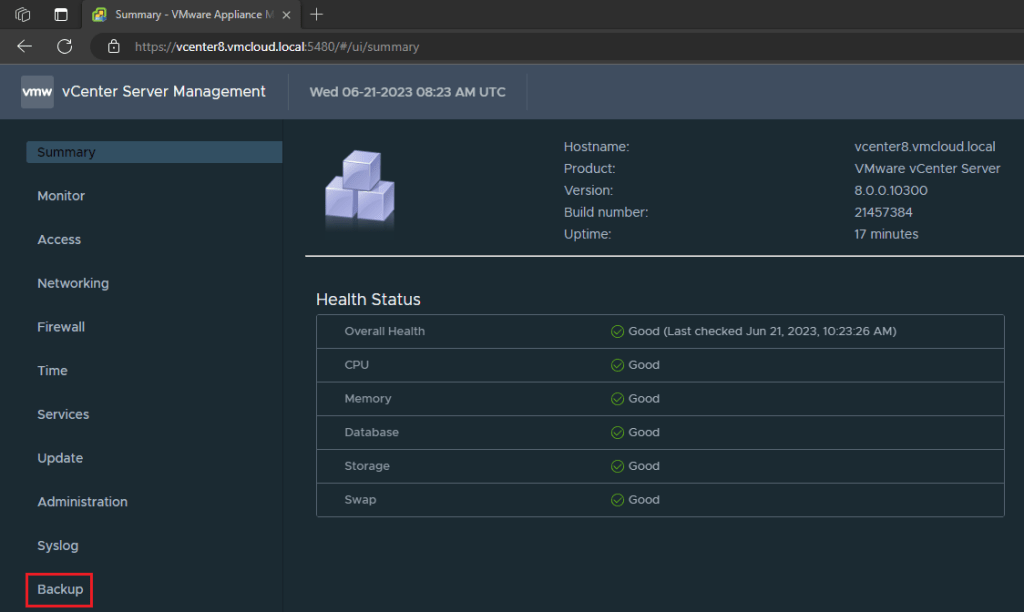1024x612 pixels.
Task: Open the Update section
Action: [x=60, y=458]
